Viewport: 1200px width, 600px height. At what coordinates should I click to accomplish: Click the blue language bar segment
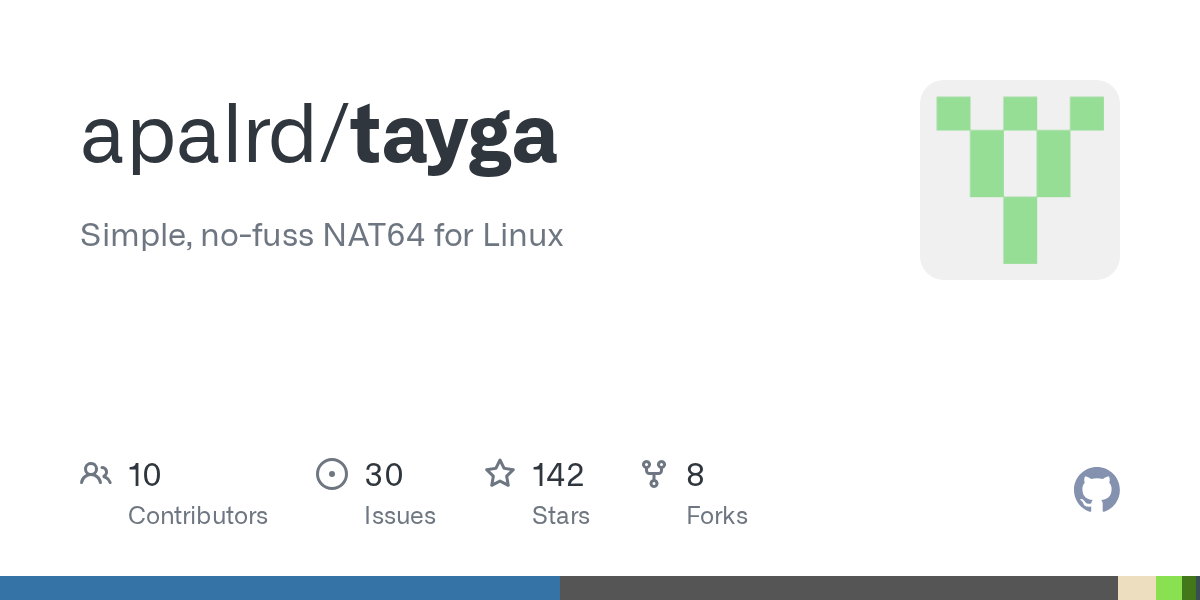click(280, 588)
